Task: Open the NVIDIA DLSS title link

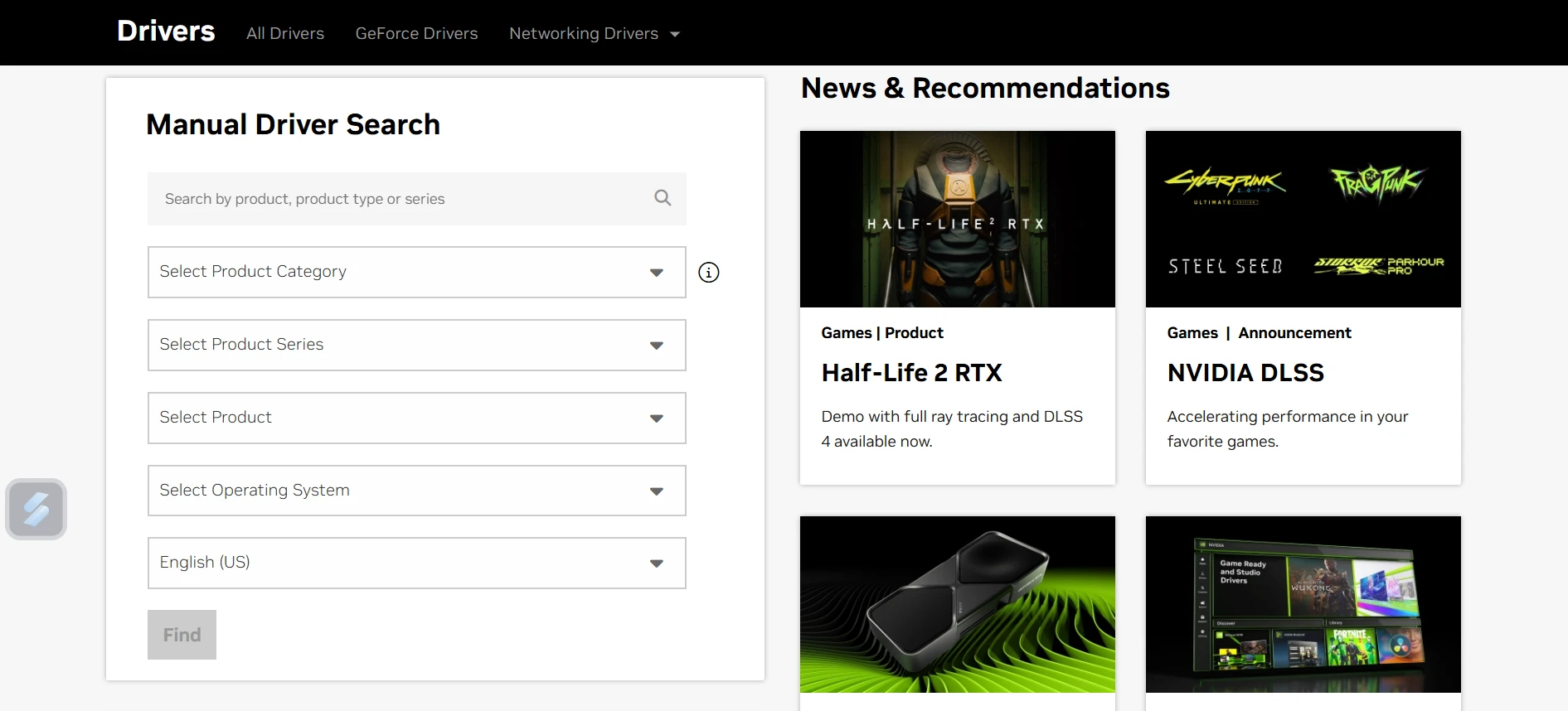Action: [x=1245, y=373]
